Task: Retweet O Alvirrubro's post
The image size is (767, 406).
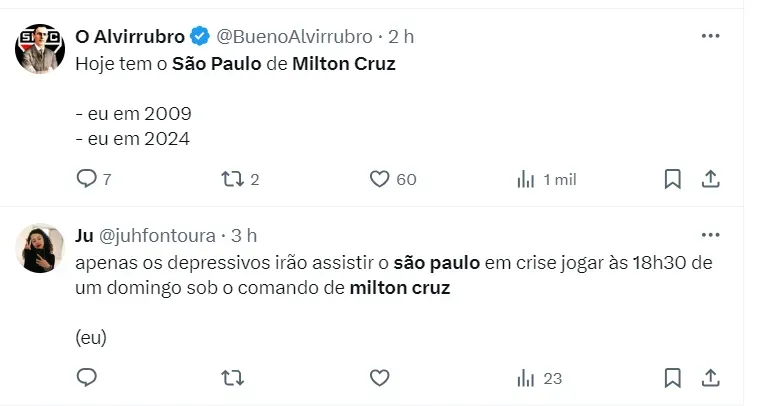Action: click(x=232, y=179)
